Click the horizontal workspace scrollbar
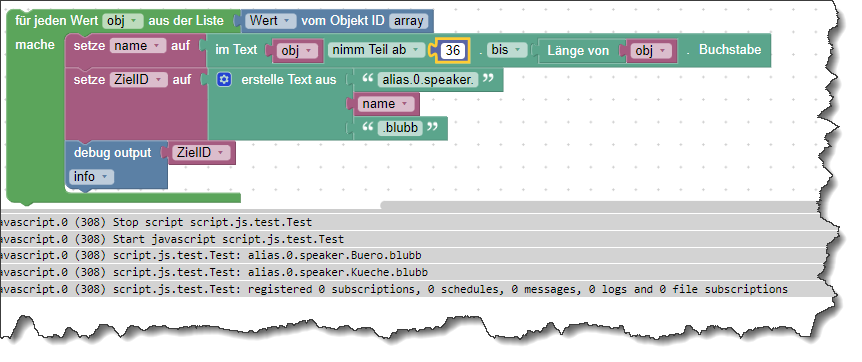 (599, 205)
